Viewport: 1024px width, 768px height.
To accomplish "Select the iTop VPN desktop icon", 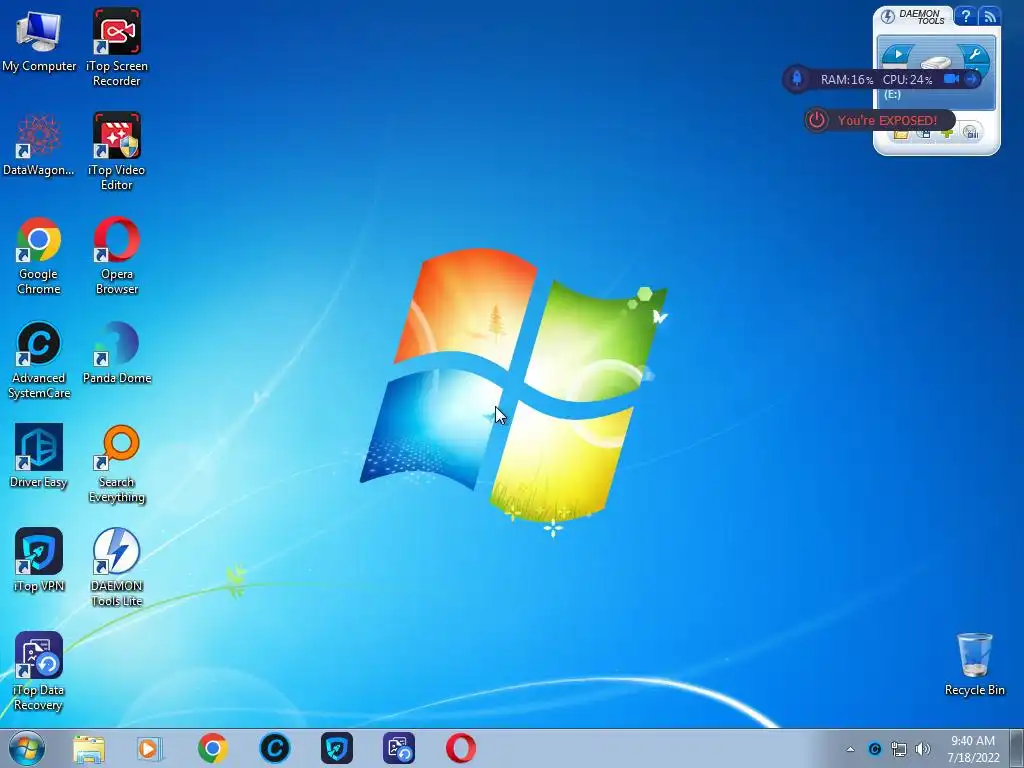I will point(39,560).
